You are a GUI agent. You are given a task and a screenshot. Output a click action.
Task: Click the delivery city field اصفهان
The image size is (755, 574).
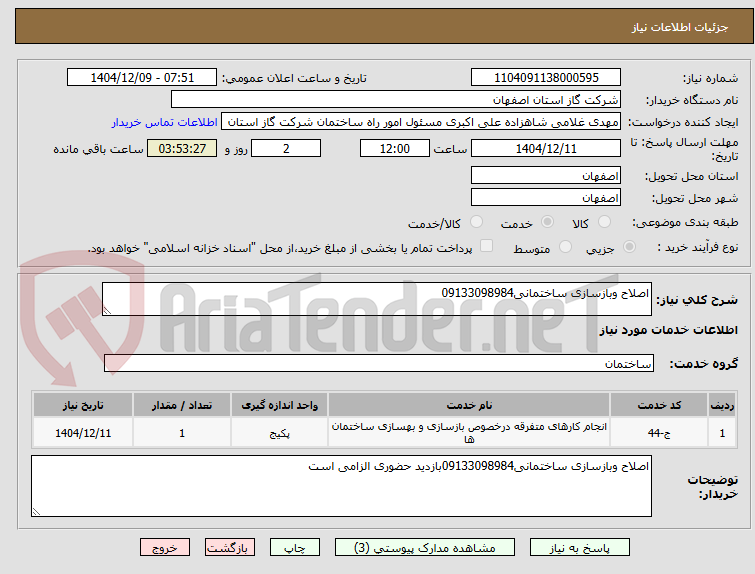546,197
